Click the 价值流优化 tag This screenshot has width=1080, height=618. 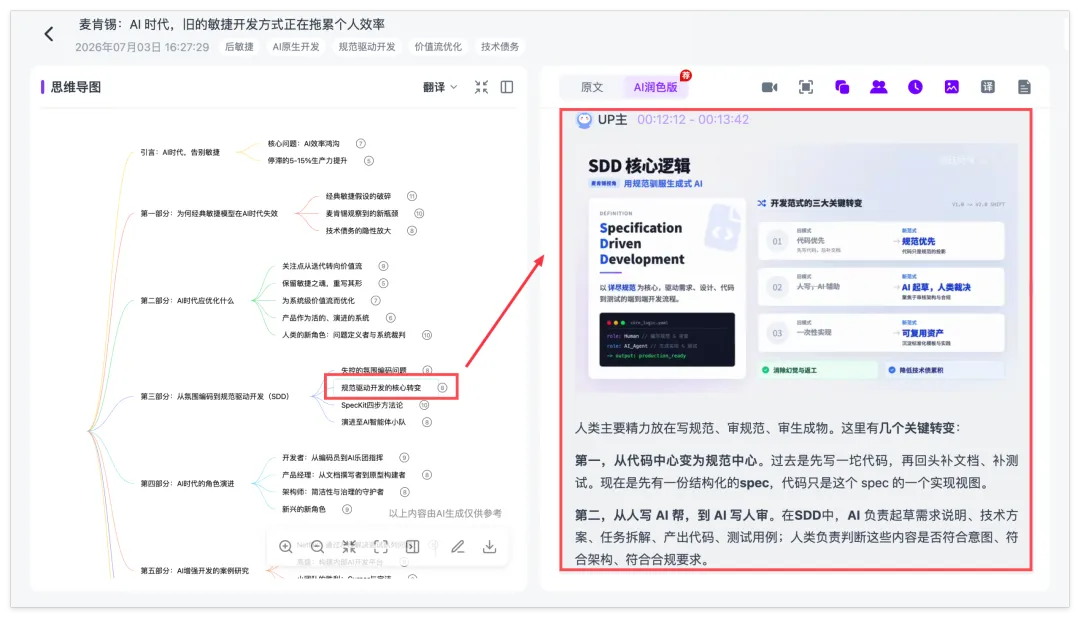[438, 47]
